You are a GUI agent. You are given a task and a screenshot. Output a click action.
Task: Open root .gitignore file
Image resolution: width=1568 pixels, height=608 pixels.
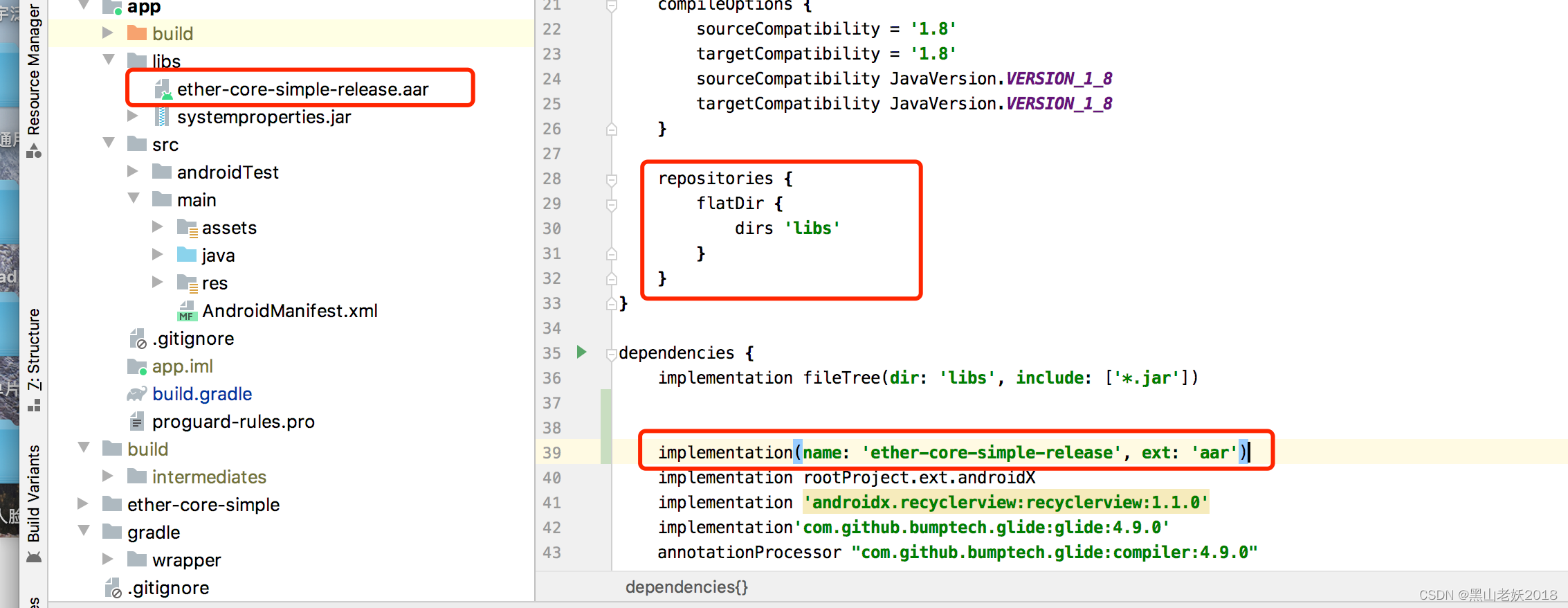tap(168, 588)
